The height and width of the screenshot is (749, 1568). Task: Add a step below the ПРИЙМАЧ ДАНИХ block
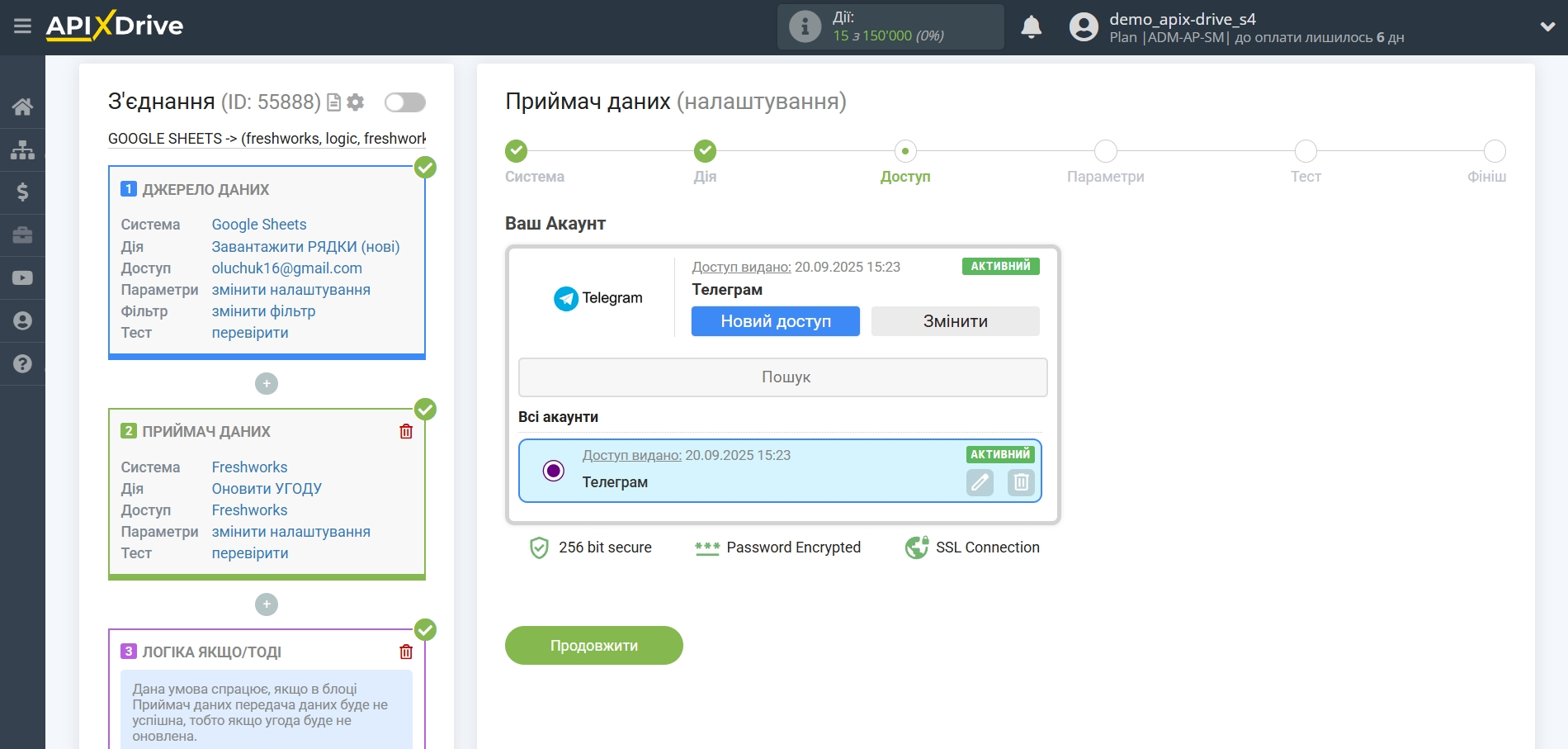pos(267,604)
